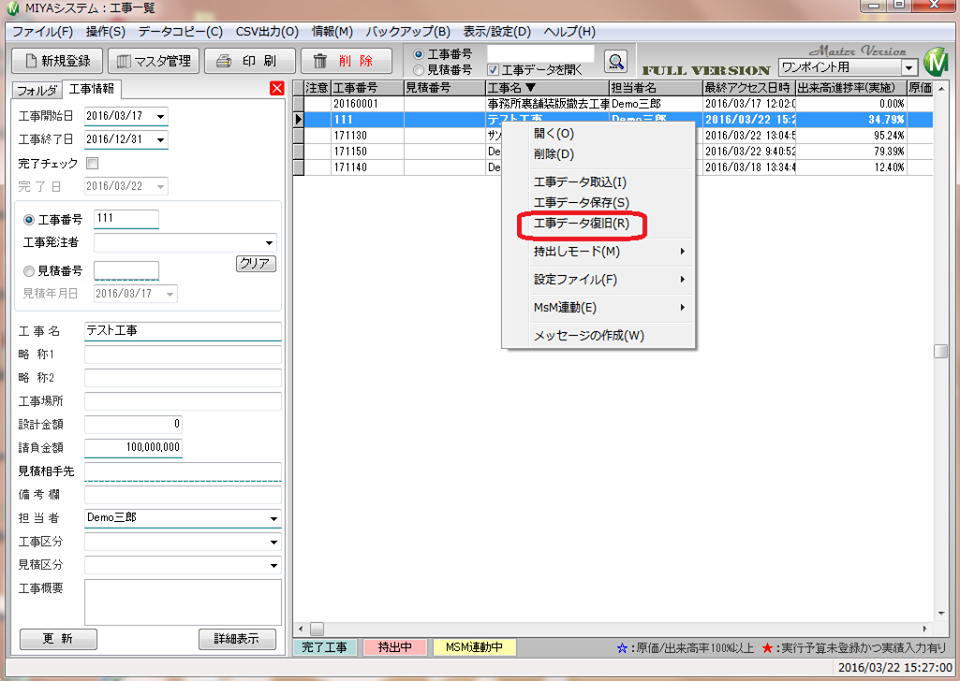Click the 持出中 pink legend
Viewport: 960px width, 681px height.
[x=395, y=647]
